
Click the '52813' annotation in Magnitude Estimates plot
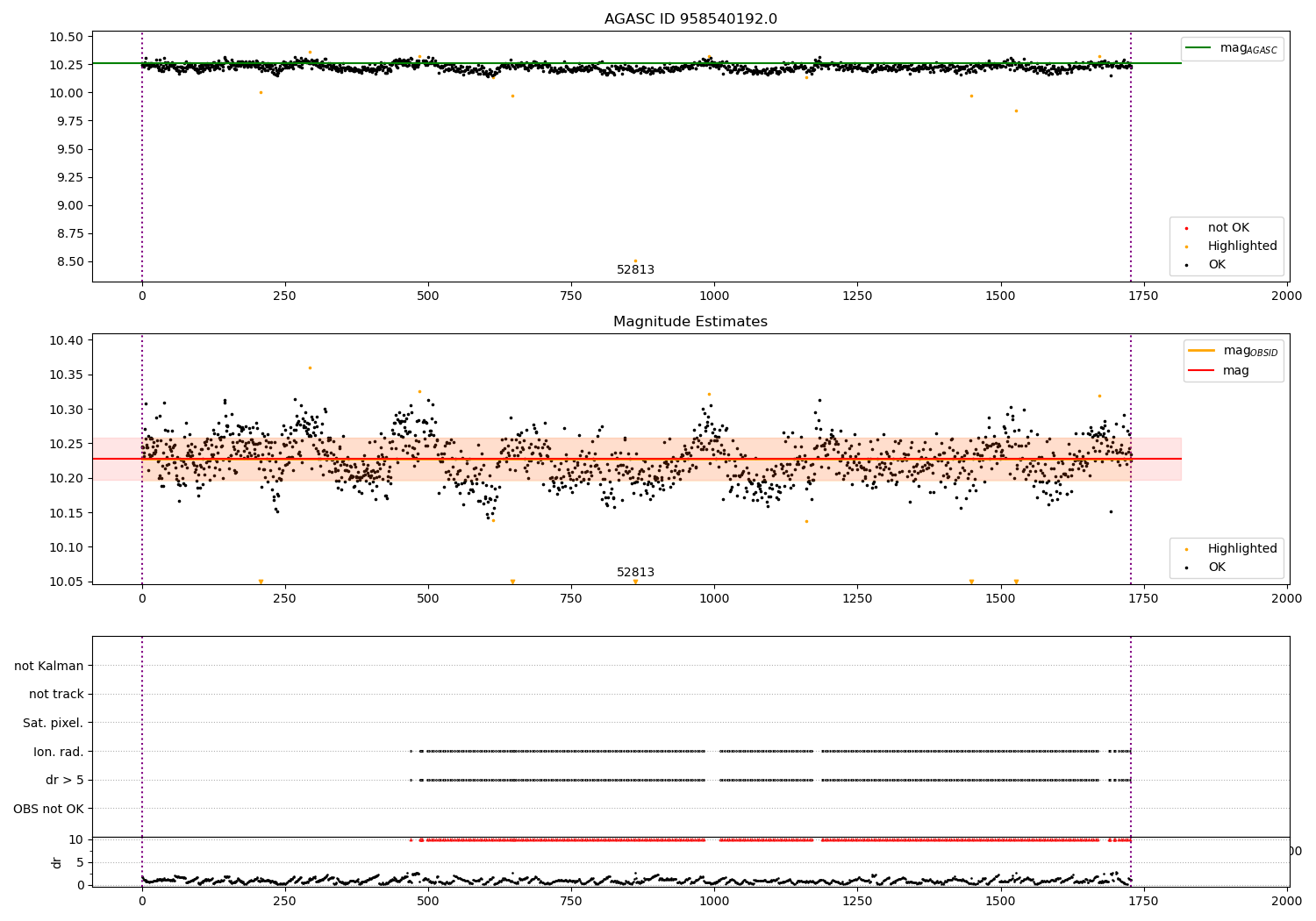(x=635, y=573)
